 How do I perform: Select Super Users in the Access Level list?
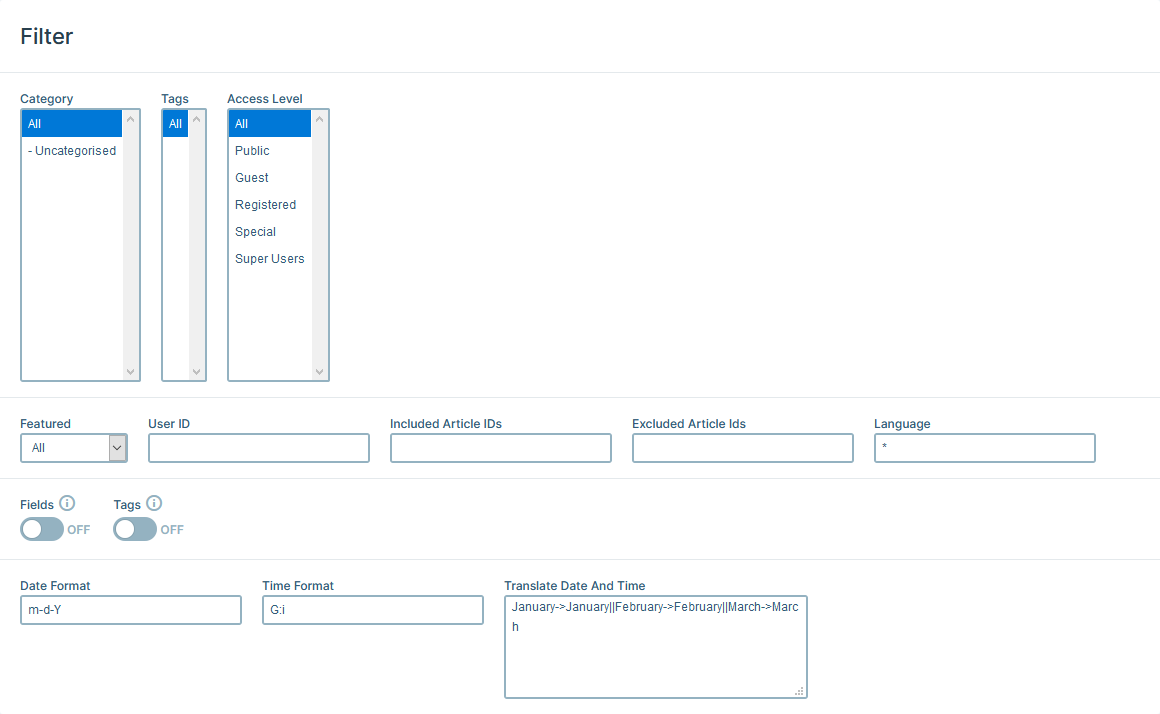[269, 258]
